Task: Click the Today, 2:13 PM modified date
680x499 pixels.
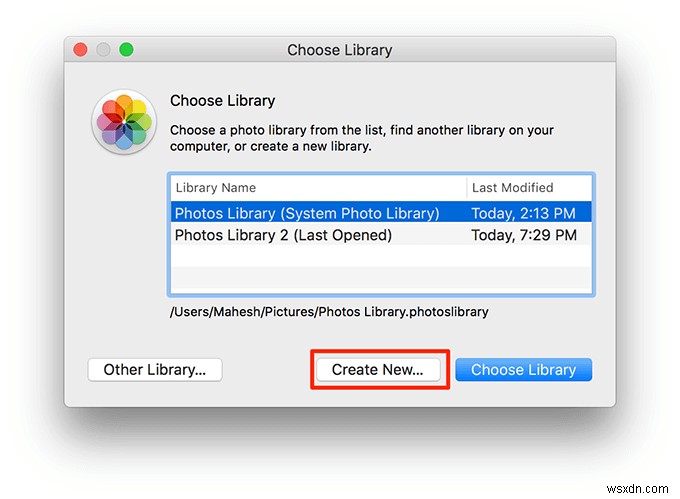Action: (524, 212)
